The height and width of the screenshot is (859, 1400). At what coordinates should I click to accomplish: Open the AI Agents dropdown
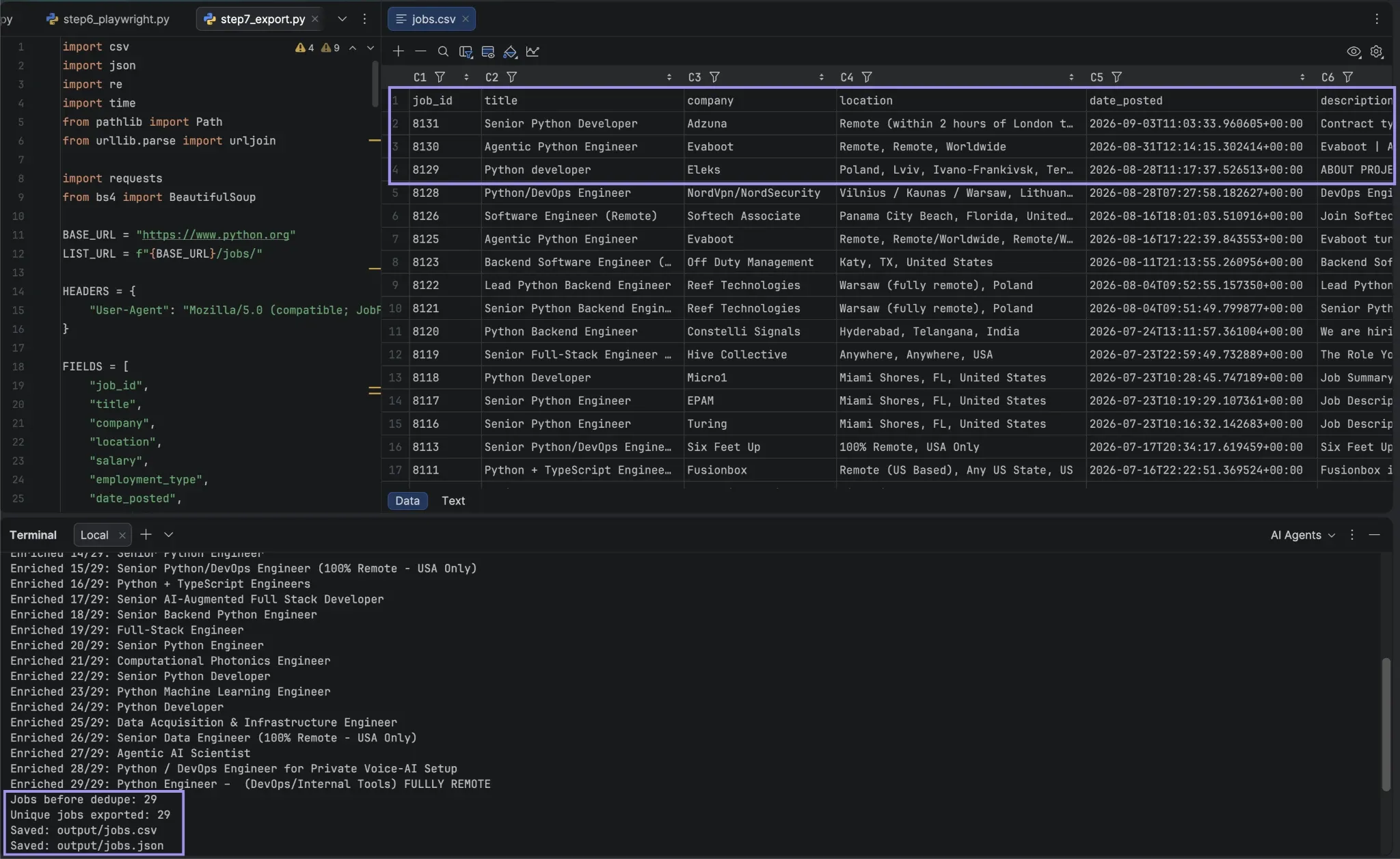1302,535
